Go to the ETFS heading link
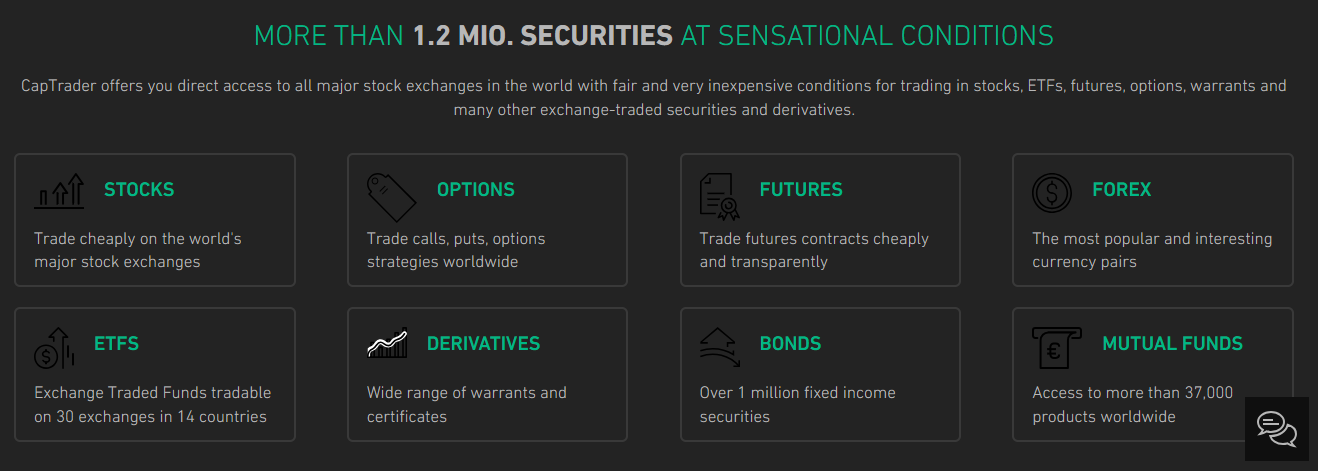Screen dimensions: 1318x471 point(117,343)
